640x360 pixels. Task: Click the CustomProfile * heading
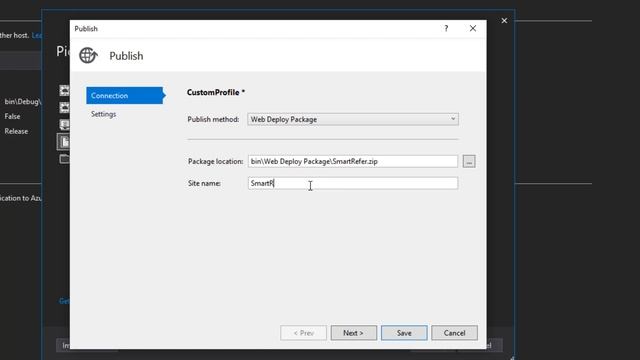pos(216,93)
